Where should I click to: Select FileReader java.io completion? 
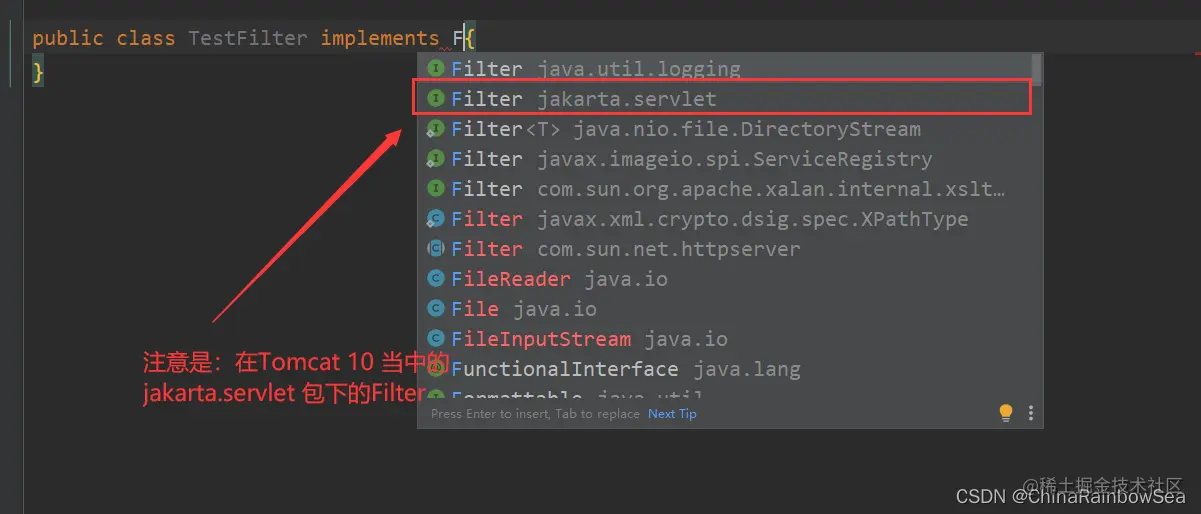[x=724, y=279]
